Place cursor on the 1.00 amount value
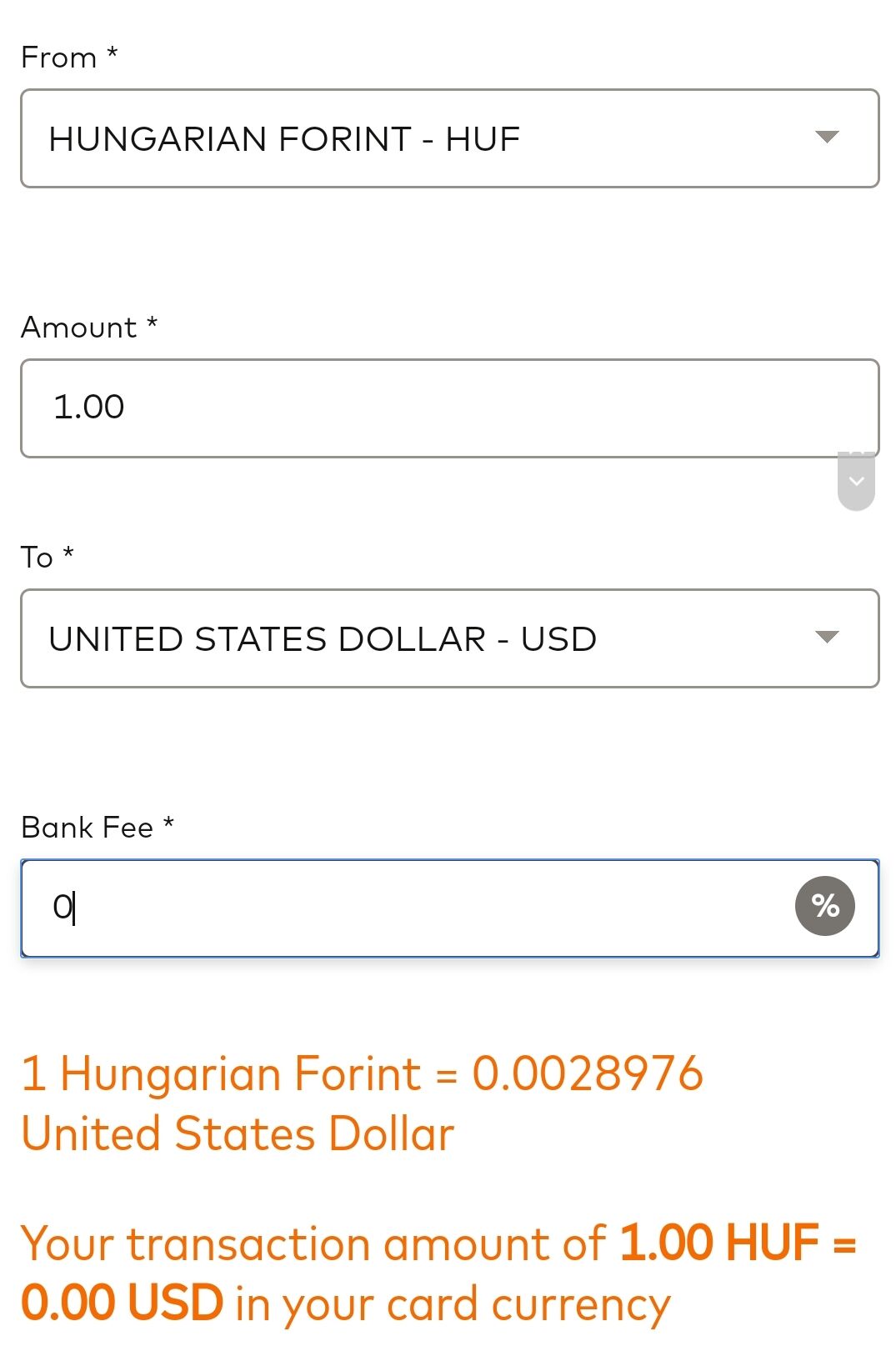 [x=88, y=407]
